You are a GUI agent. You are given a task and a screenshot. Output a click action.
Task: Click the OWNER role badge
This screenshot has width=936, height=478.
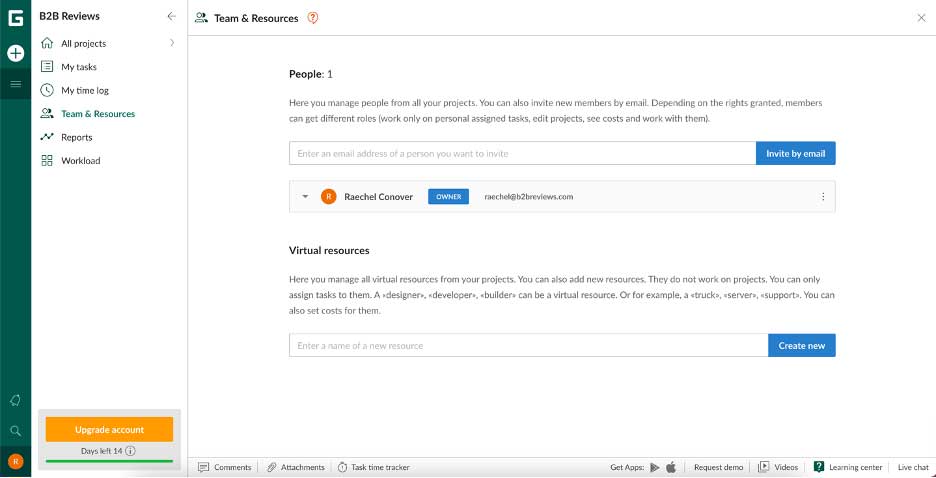point(448,196)
